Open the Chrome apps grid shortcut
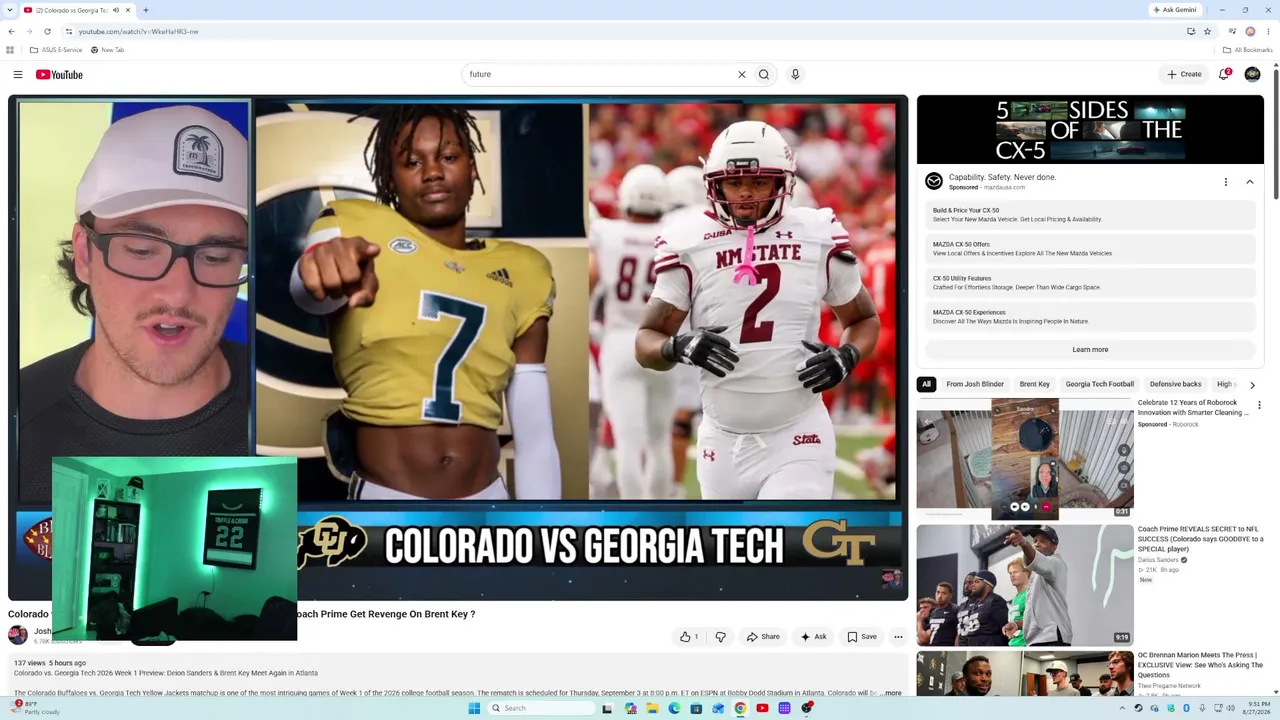 [x=10, y=50]
